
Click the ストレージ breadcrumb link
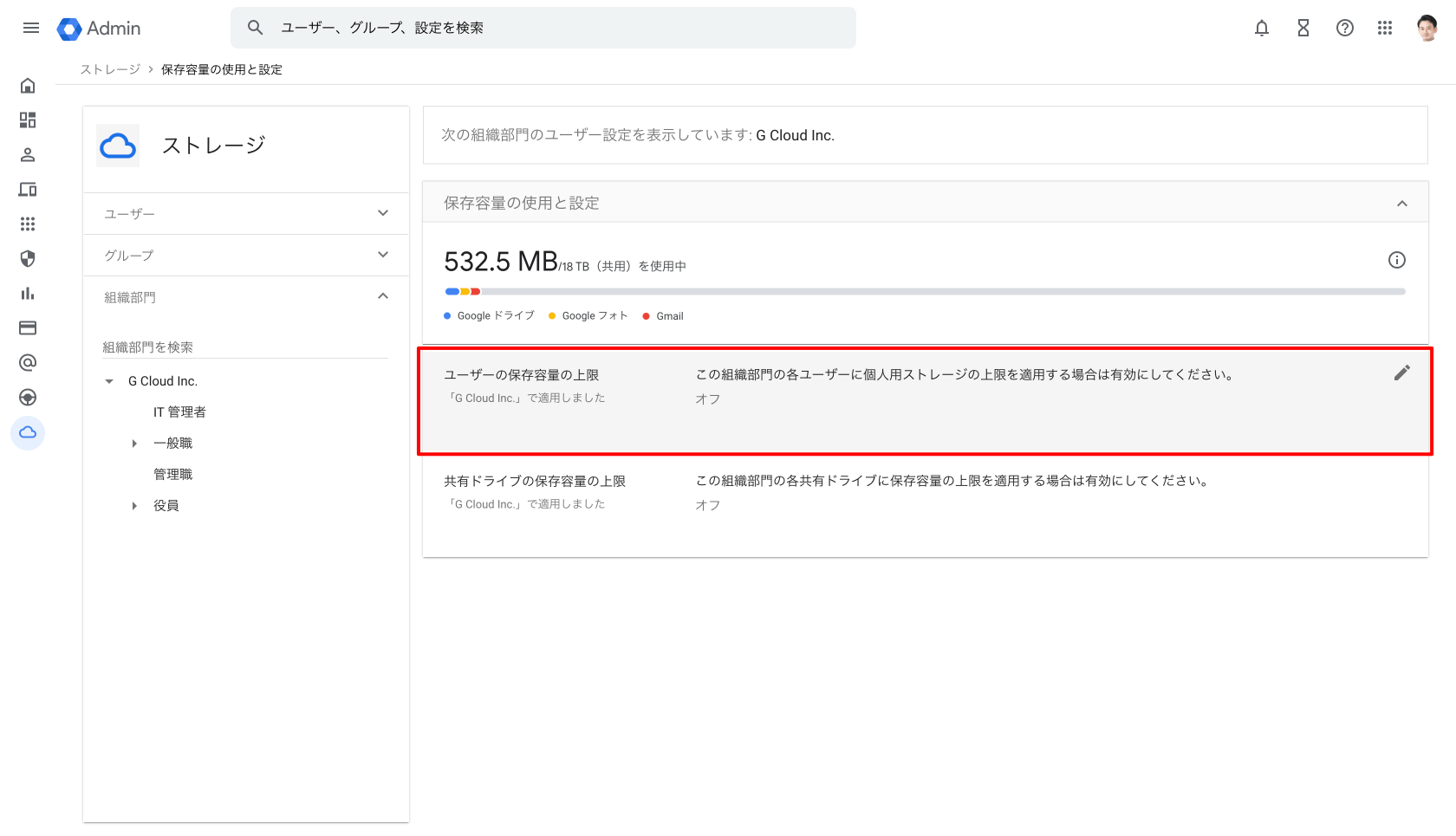[110, 69]
